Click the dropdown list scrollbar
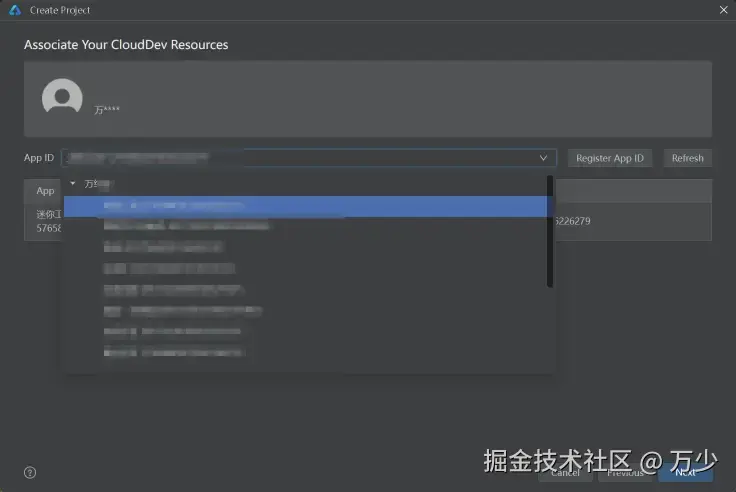 click(x=550, y=231)
